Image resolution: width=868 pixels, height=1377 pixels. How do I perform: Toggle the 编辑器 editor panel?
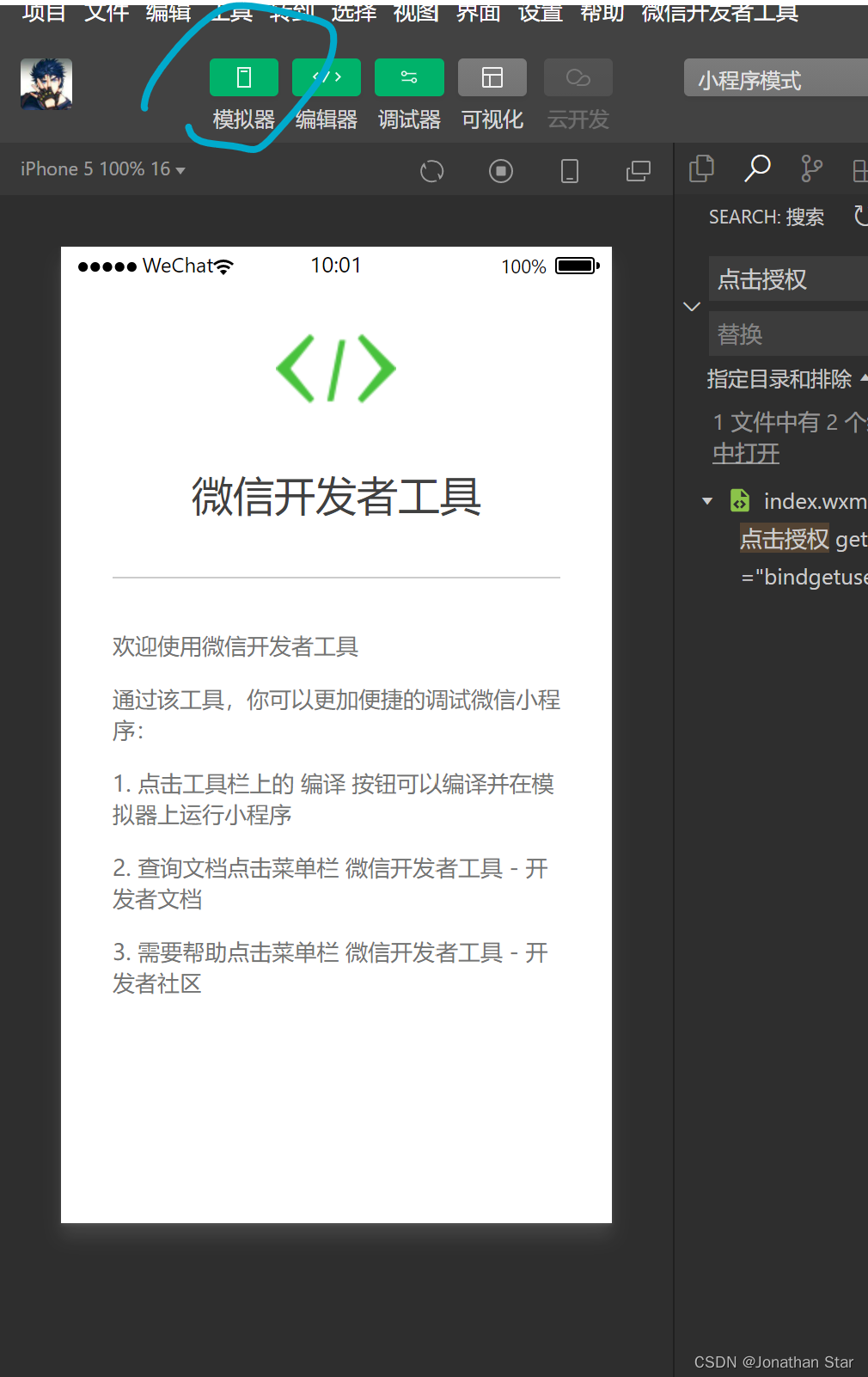(x=327, y=77)
